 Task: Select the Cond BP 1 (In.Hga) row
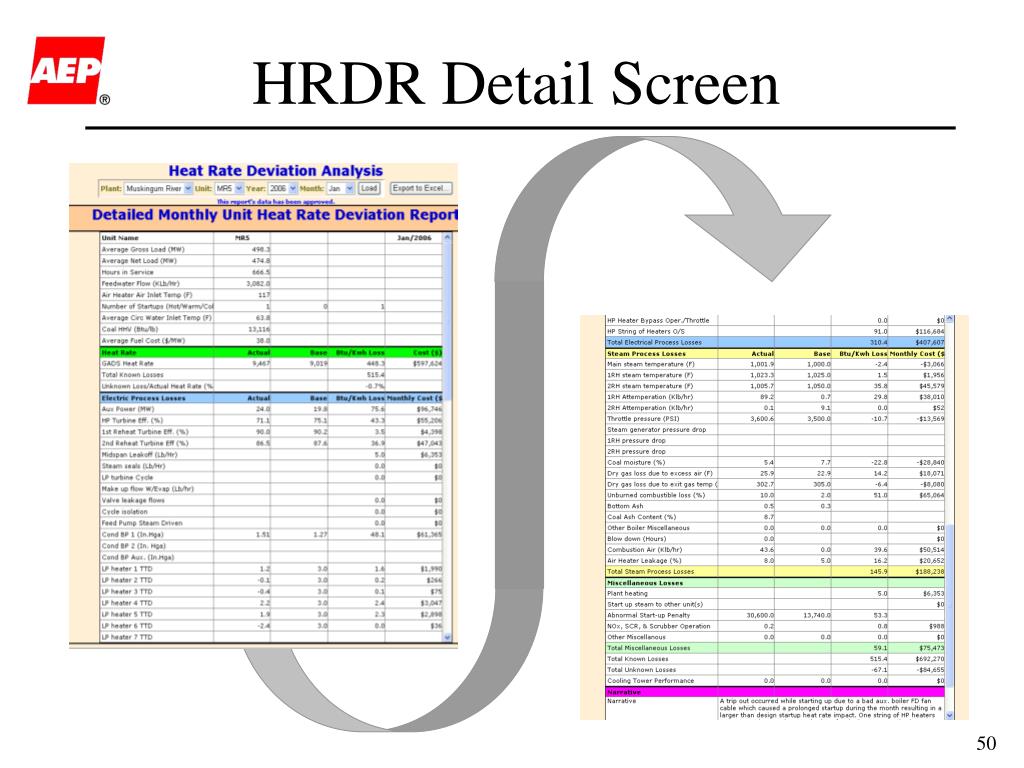[271, 535]
